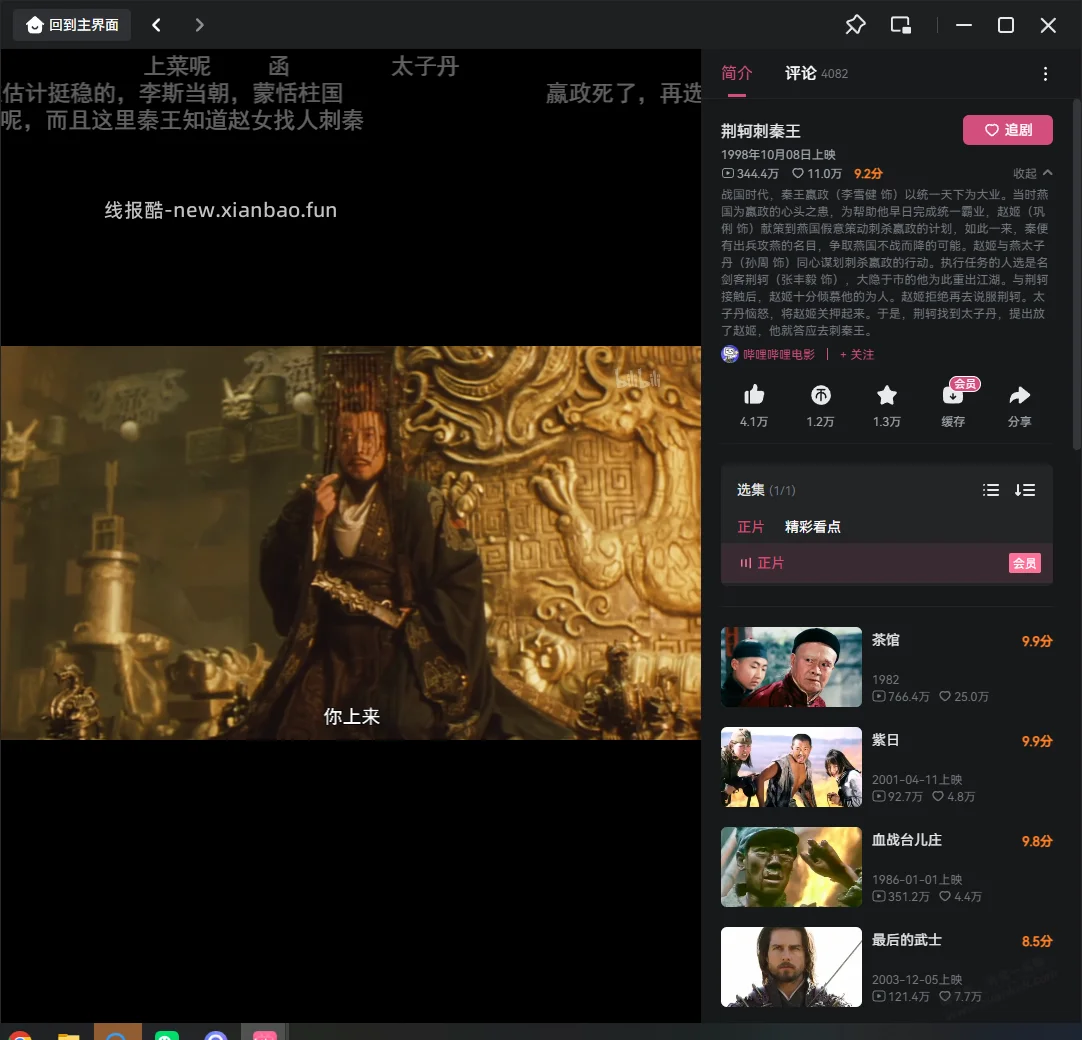Click 1998年10月08日上映 release date text
This screenshot has height=1040, width=1082.
click(x=778, y=155)
